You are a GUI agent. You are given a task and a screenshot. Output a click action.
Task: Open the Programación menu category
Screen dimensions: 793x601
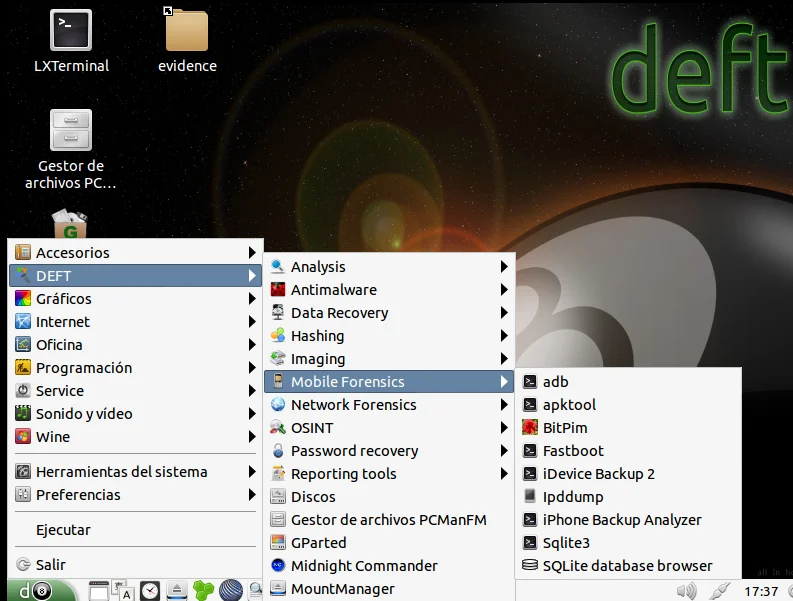pos(136,368)
